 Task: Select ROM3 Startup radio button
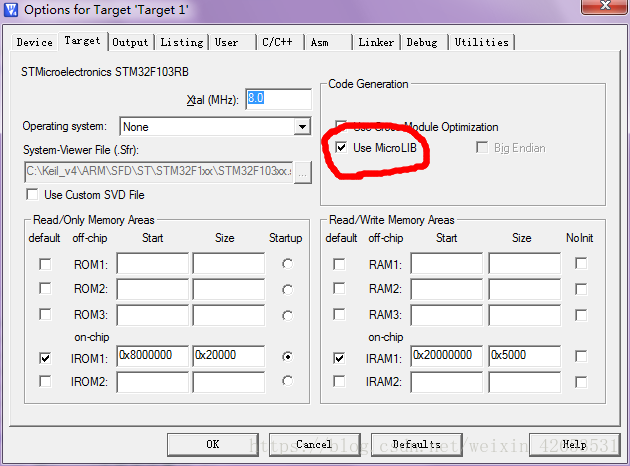click(287, 315)
